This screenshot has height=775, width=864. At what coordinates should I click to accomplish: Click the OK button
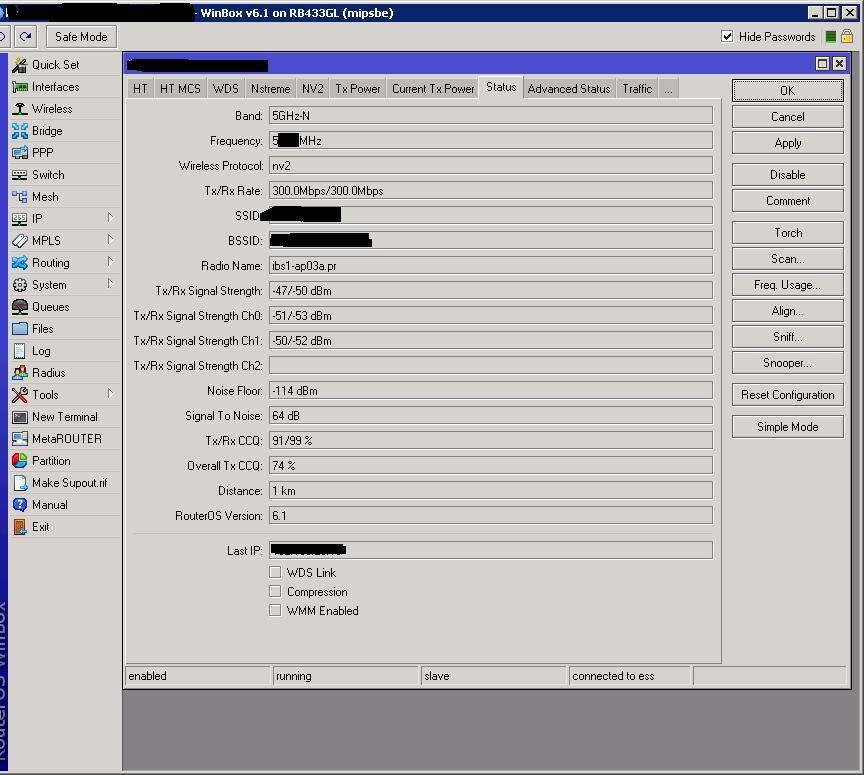coord(787,90)
